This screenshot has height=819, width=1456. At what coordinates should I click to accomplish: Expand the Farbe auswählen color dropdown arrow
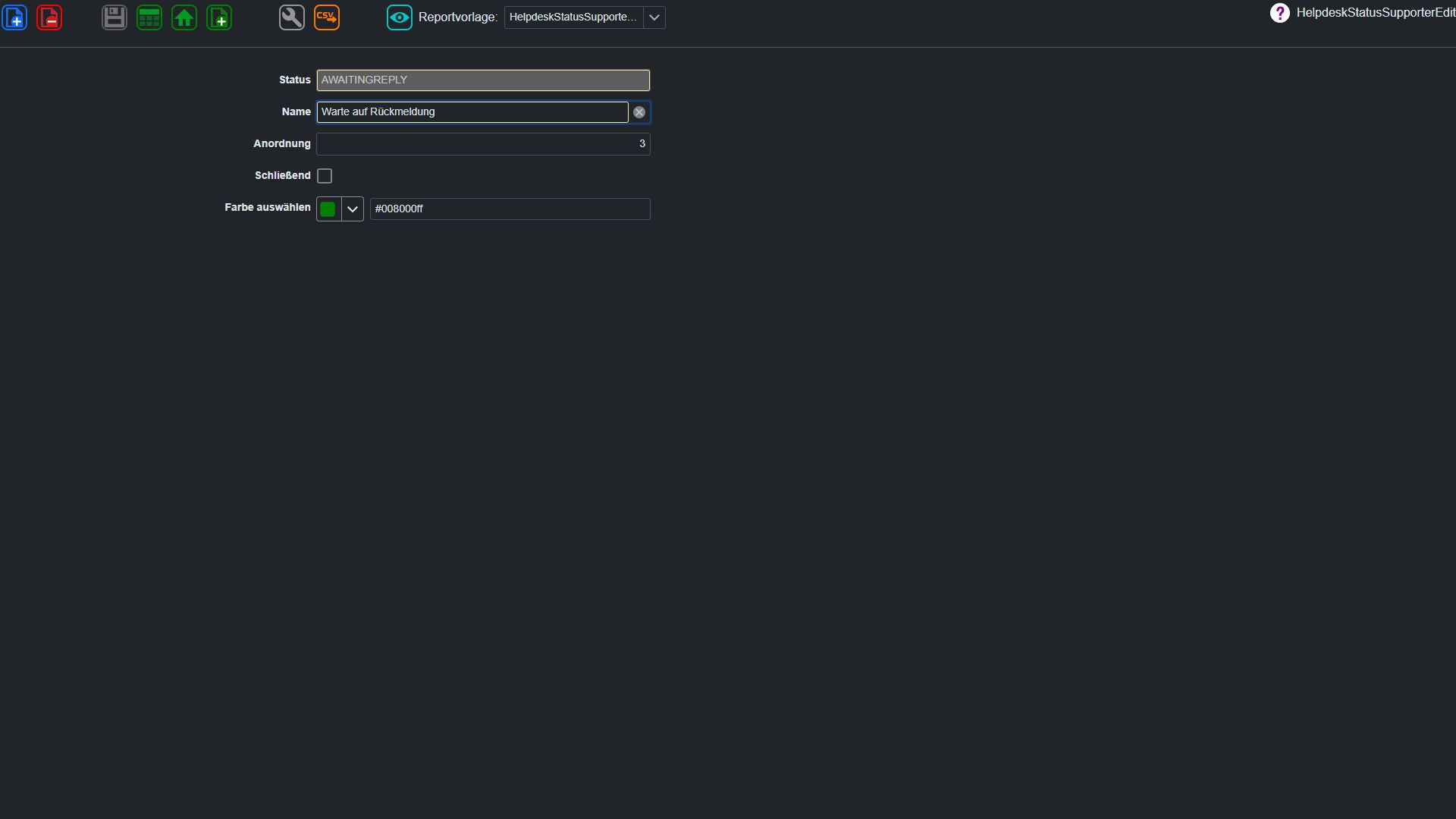pos(353,209)
